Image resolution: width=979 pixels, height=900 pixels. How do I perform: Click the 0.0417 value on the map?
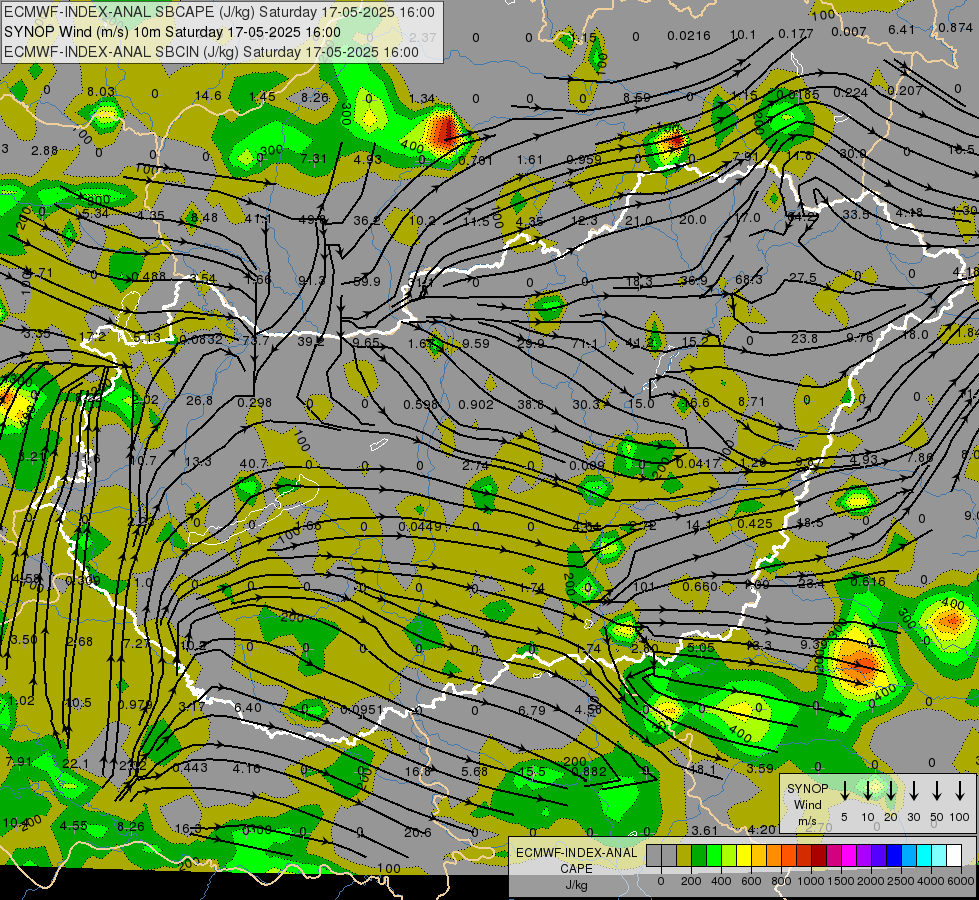coord(698,463)
